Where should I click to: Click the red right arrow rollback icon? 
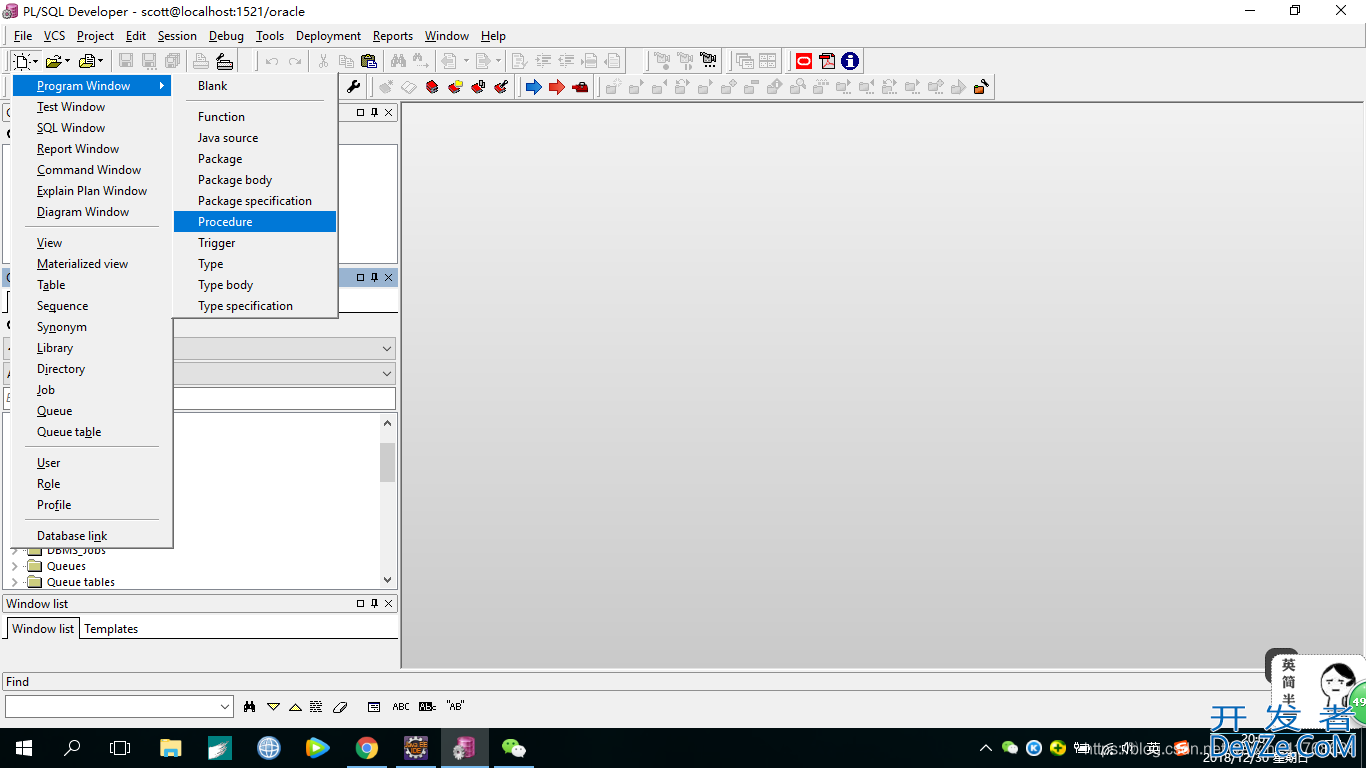(x=557, y=87)
